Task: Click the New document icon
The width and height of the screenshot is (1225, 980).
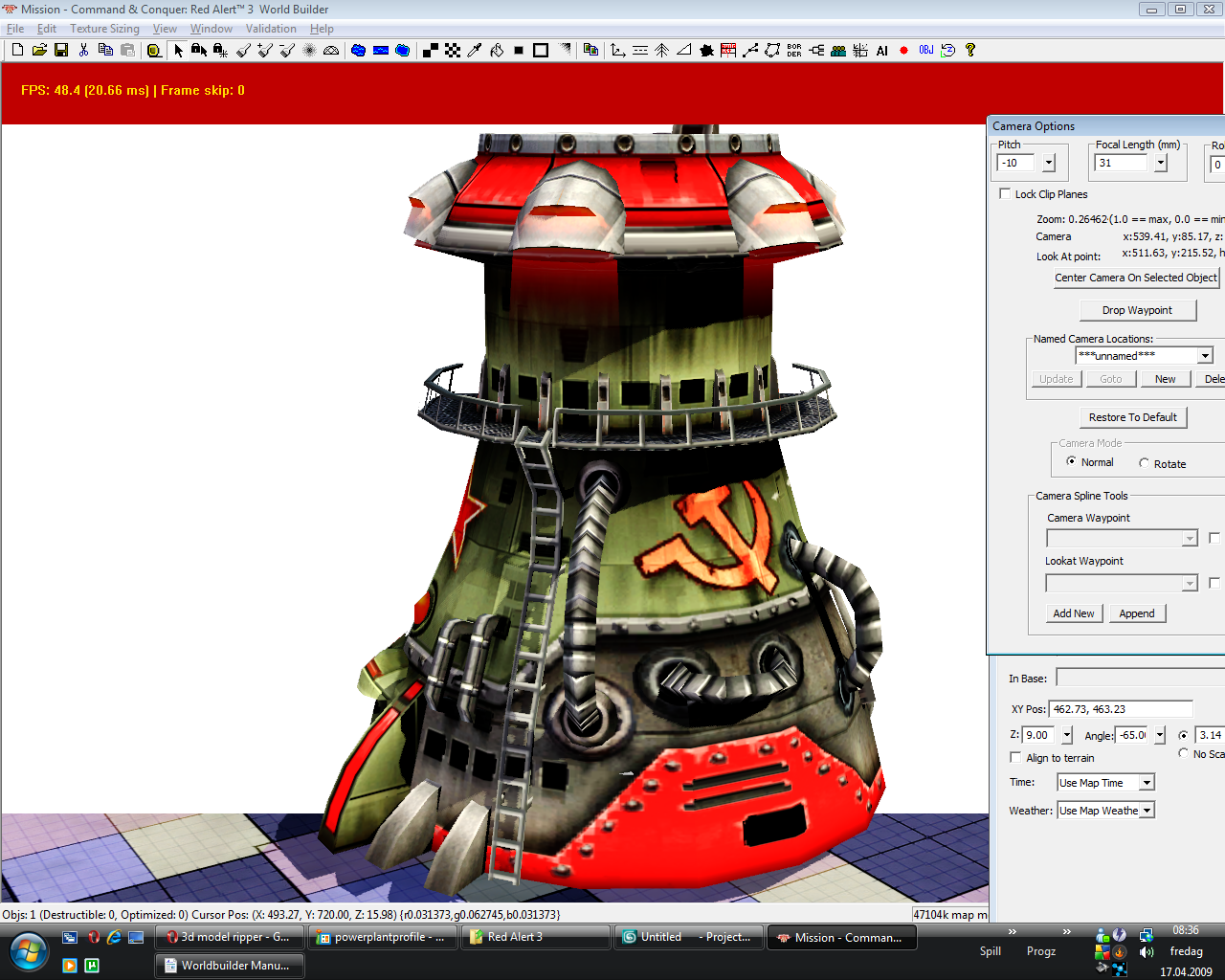Action: click(17, 50)
